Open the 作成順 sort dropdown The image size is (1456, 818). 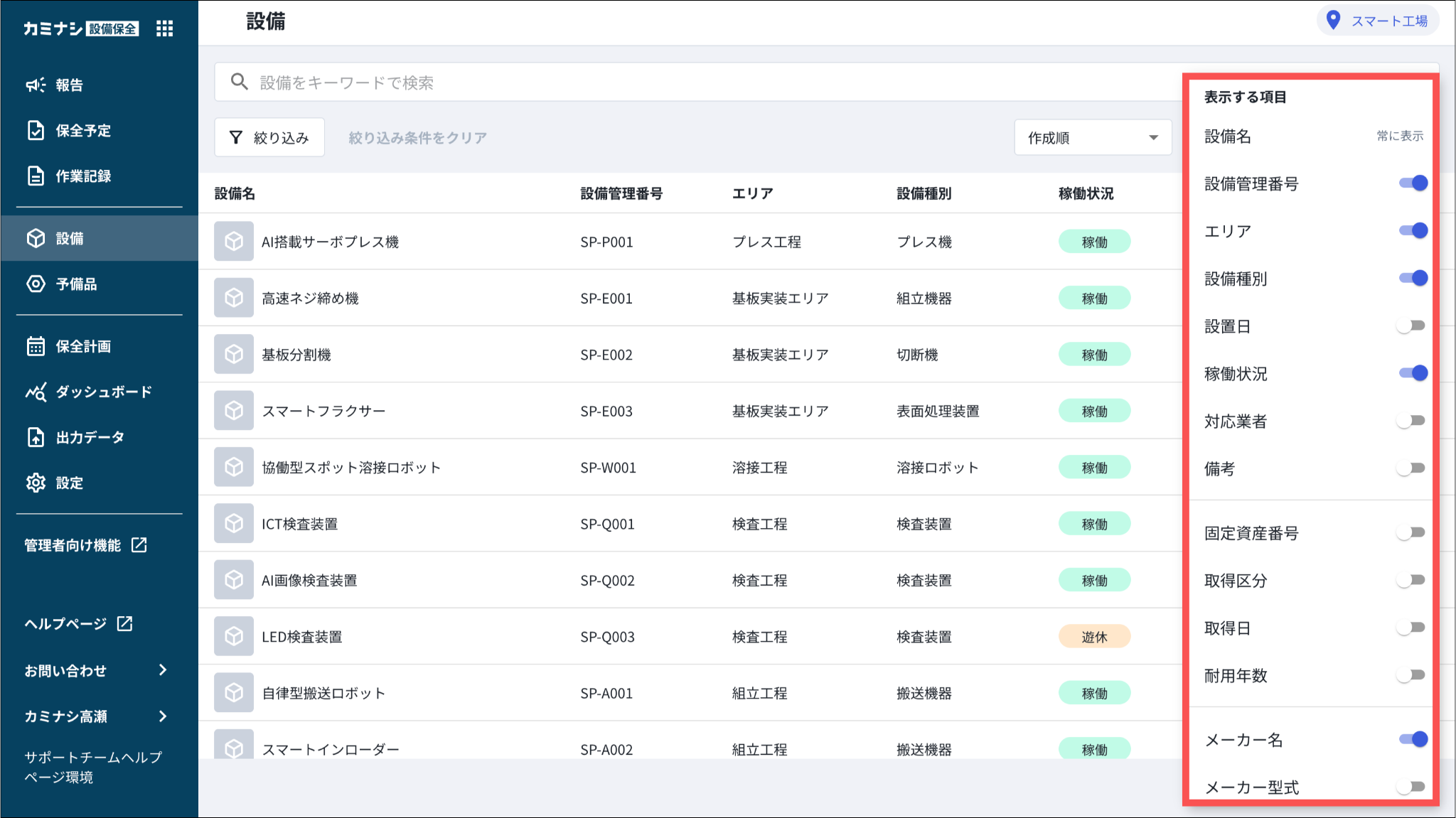click(x=1092, y=138)
